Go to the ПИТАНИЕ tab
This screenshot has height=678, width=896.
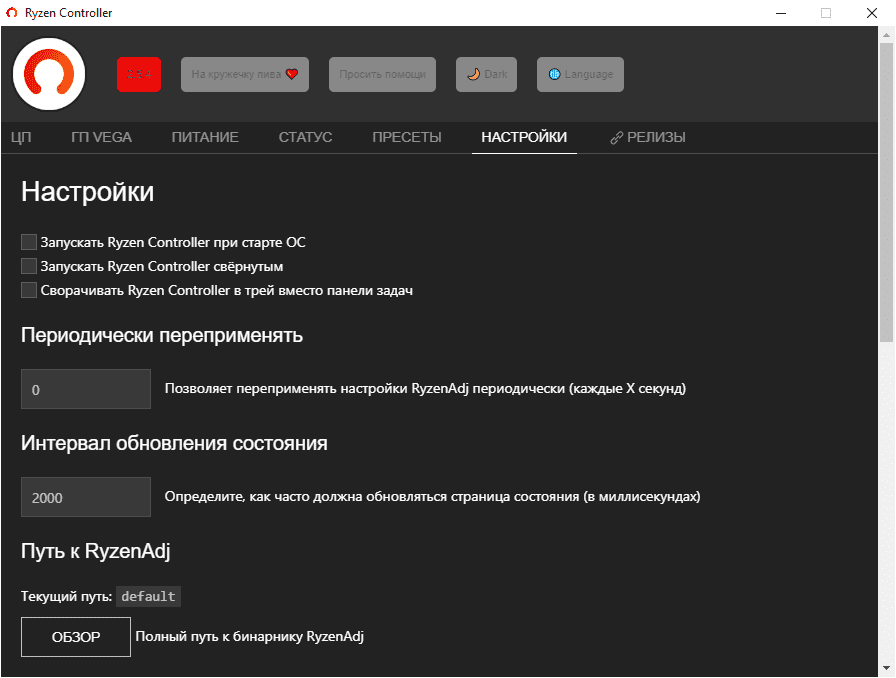click(x=205, y=137)
